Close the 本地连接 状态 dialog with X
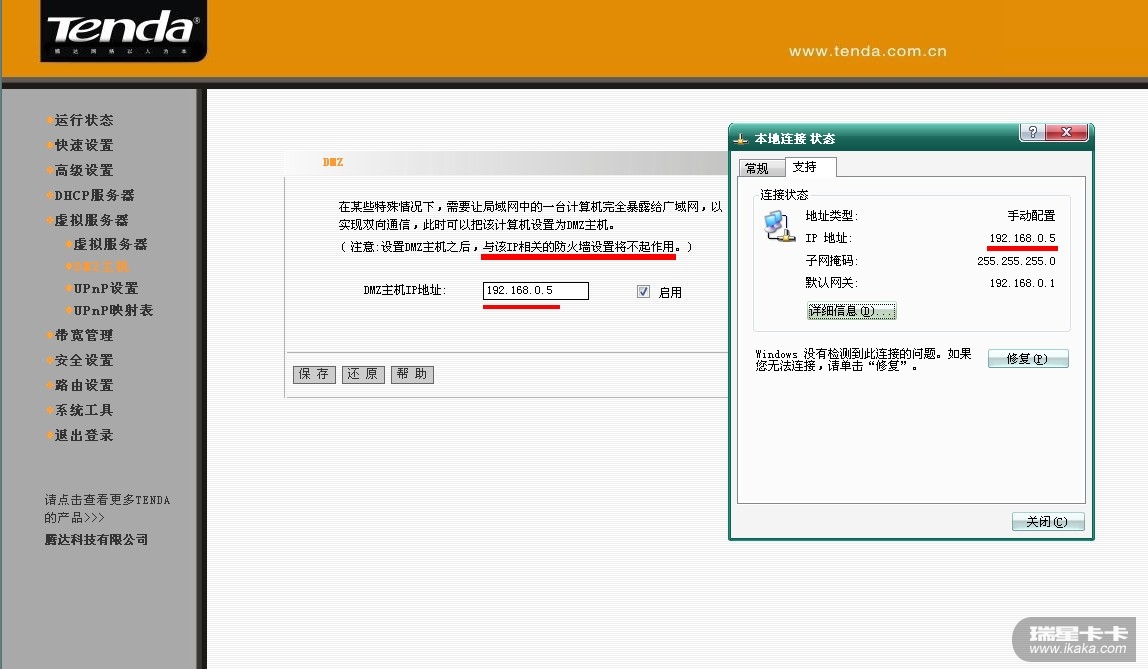The image size is (1148, 669). (1067, 132)
